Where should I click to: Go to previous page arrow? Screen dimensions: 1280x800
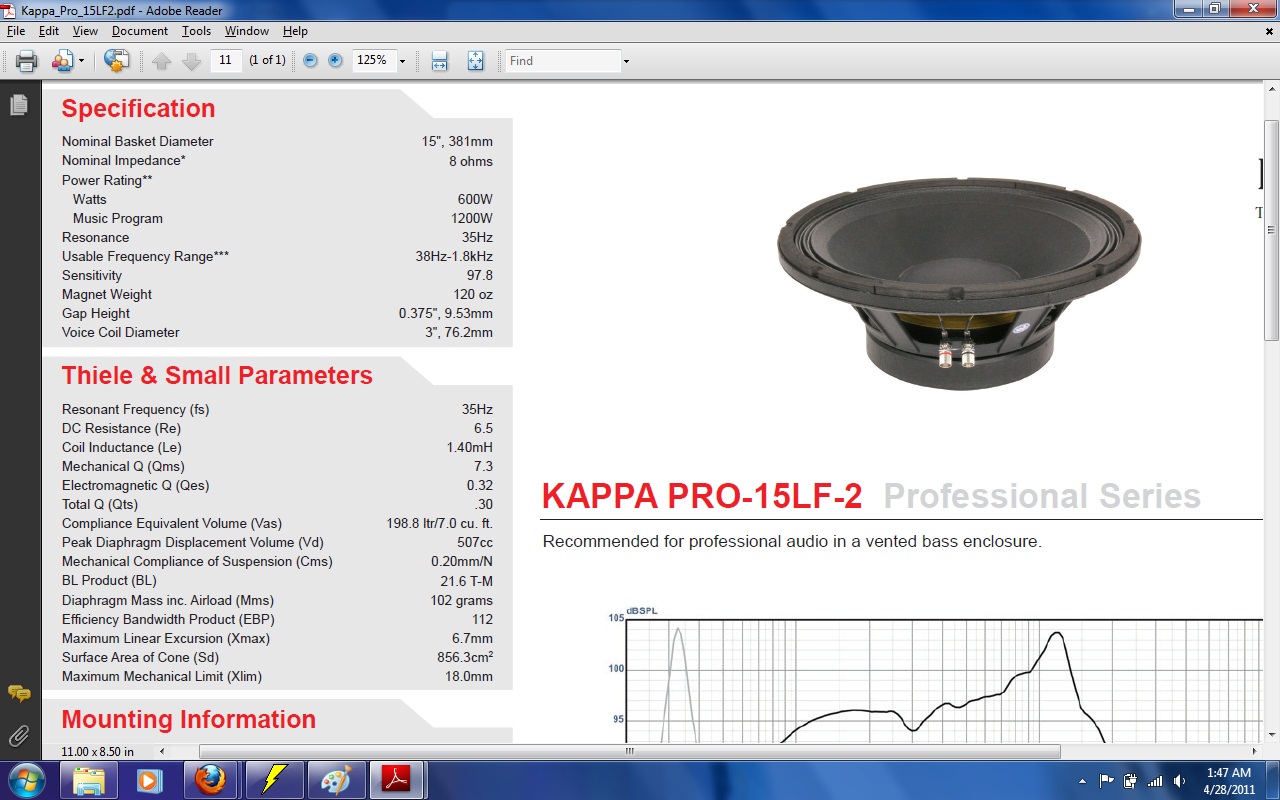tap(162, 61)
